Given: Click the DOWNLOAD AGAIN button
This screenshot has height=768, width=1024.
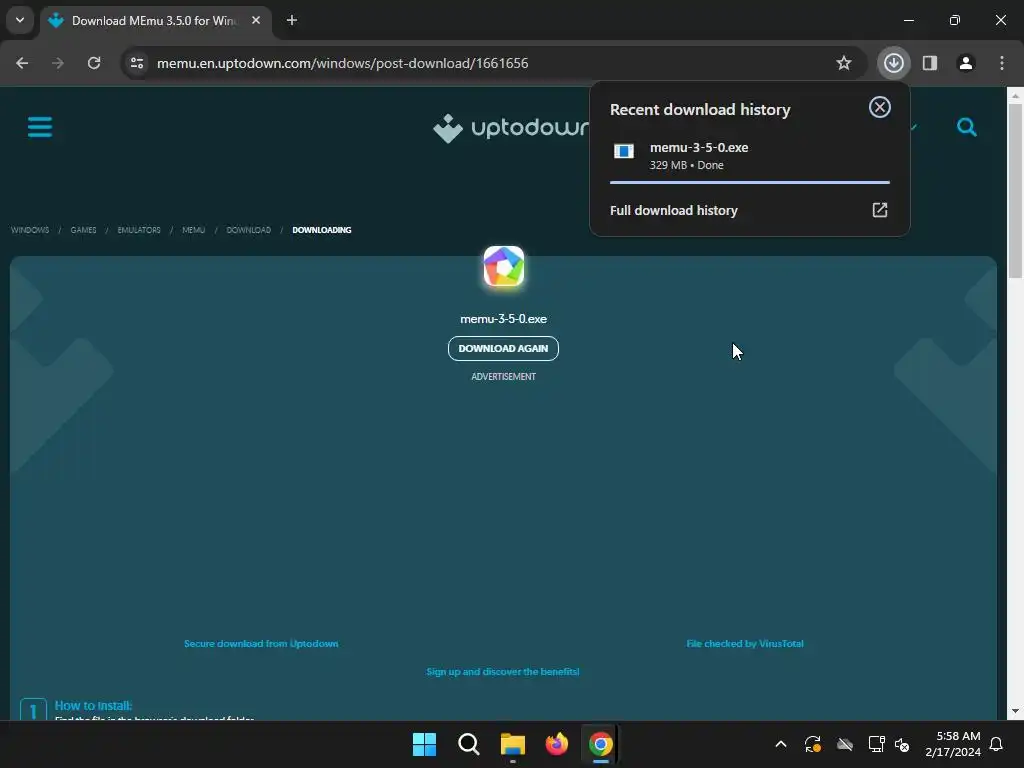Looking at the screenshot, I should (504, 348).
